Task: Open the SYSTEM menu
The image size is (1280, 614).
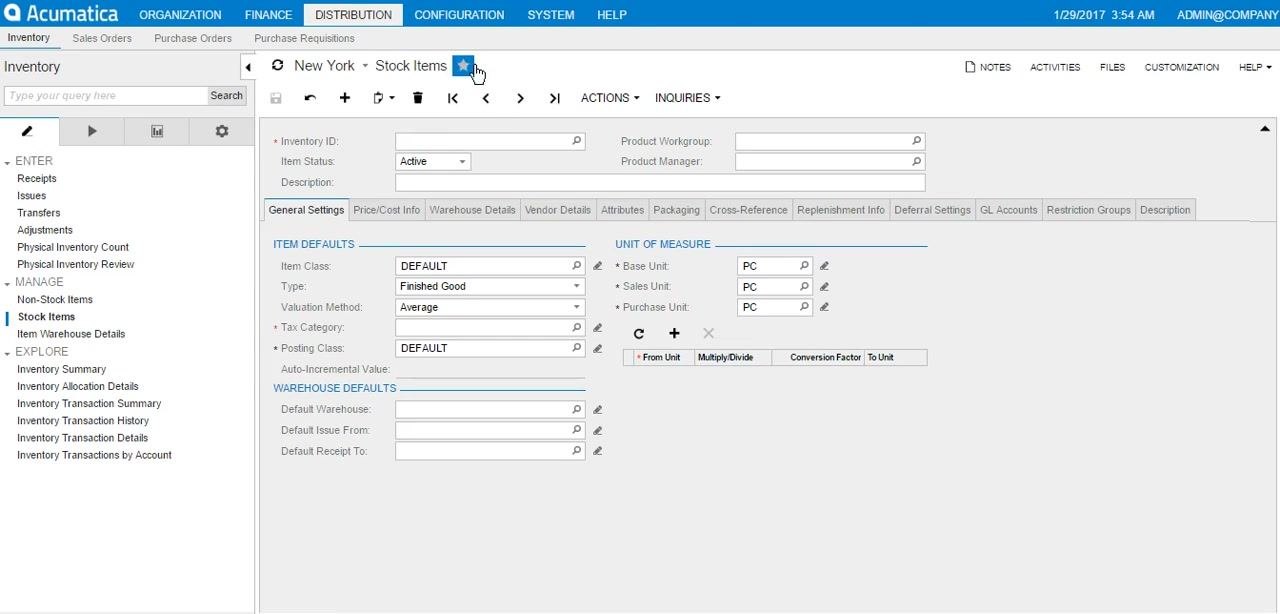Action: click(x=551, y=15)
